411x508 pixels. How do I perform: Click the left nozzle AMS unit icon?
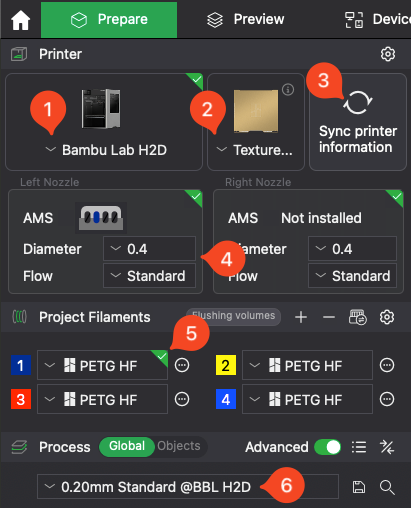(101, 218)
